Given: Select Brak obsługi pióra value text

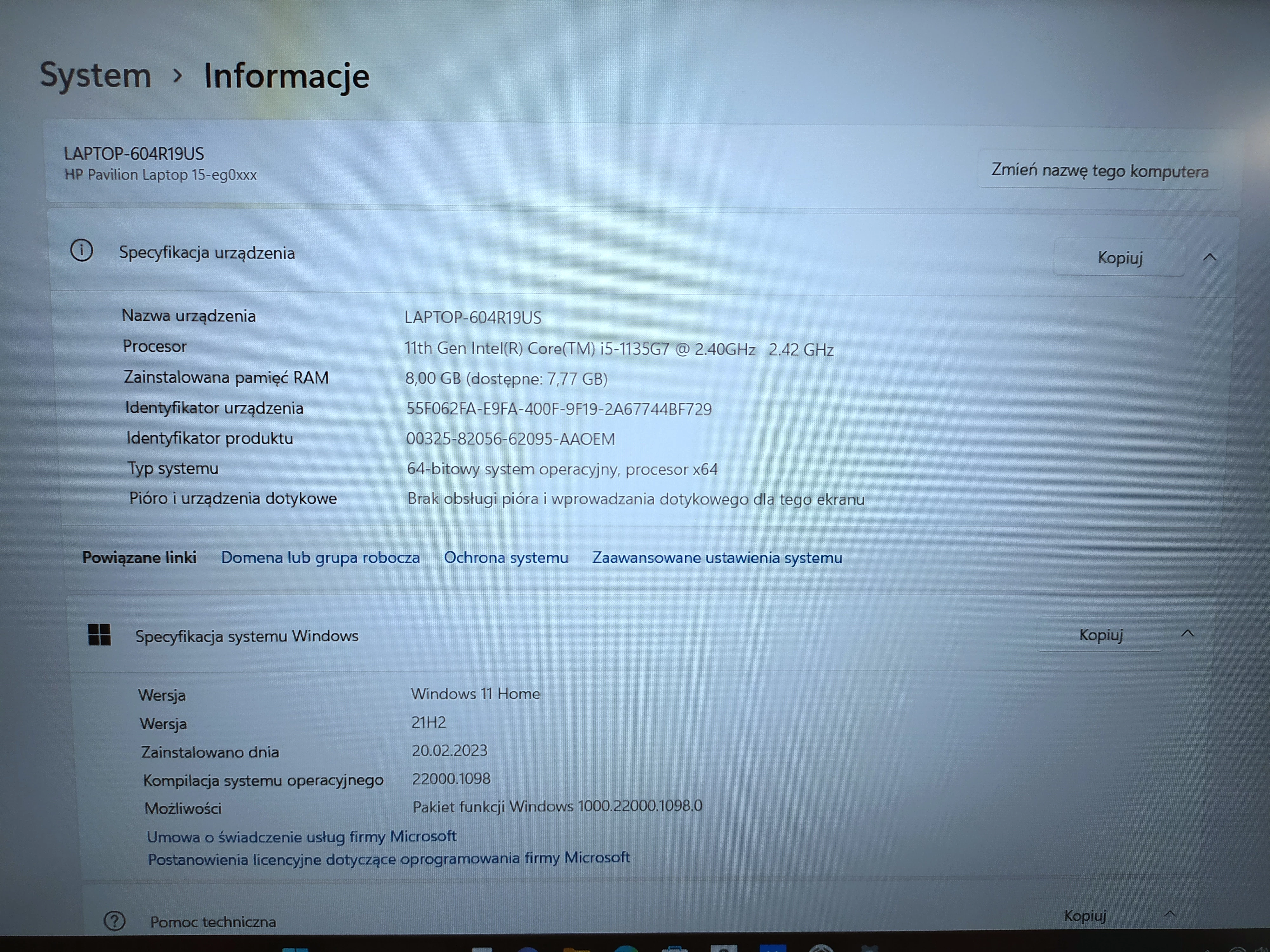Looking at the screenshot, I should click(636, 499).
